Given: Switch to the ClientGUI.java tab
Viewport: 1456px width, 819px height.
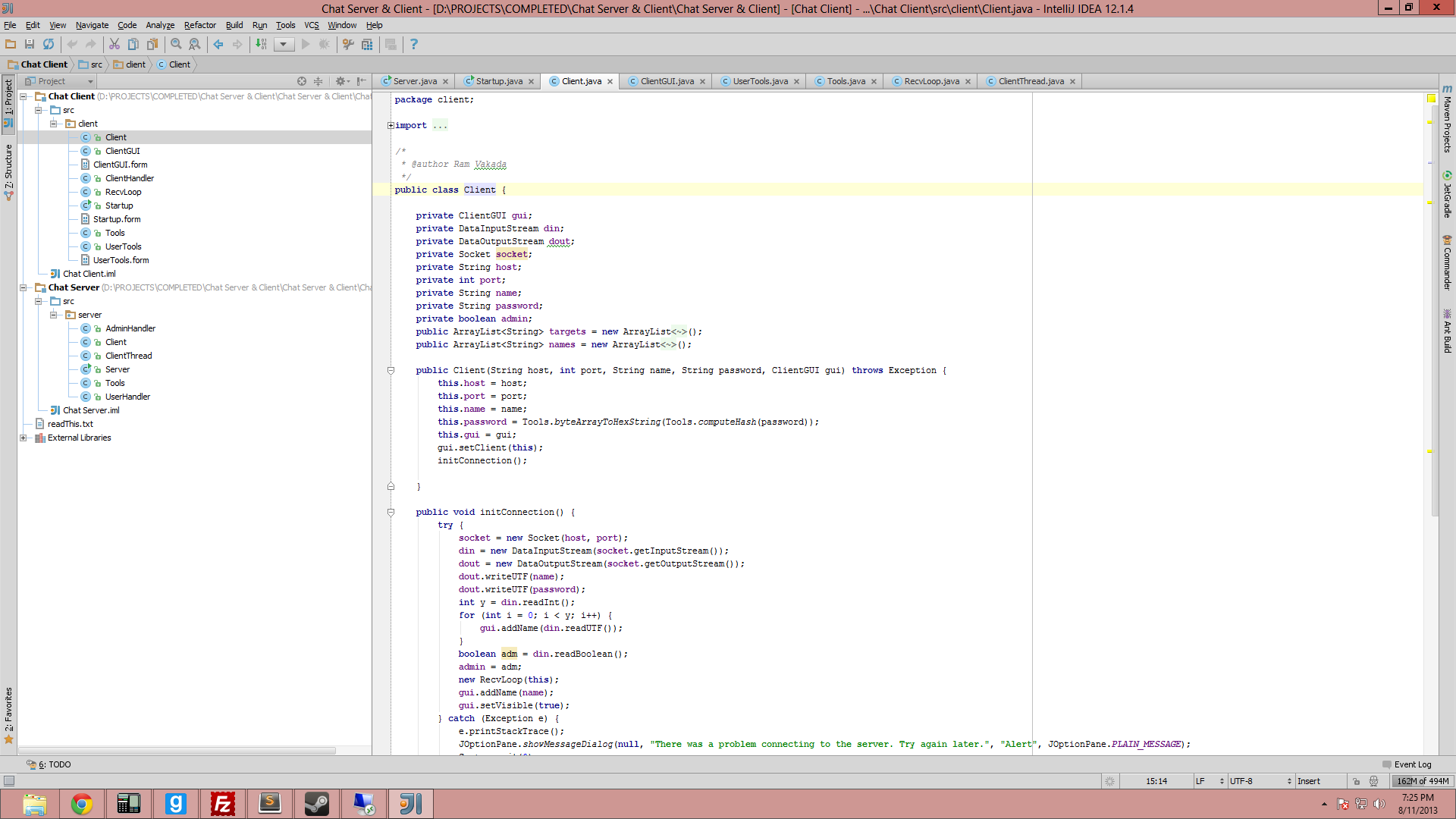Looking at the screenshot, I should pos(667,81).
